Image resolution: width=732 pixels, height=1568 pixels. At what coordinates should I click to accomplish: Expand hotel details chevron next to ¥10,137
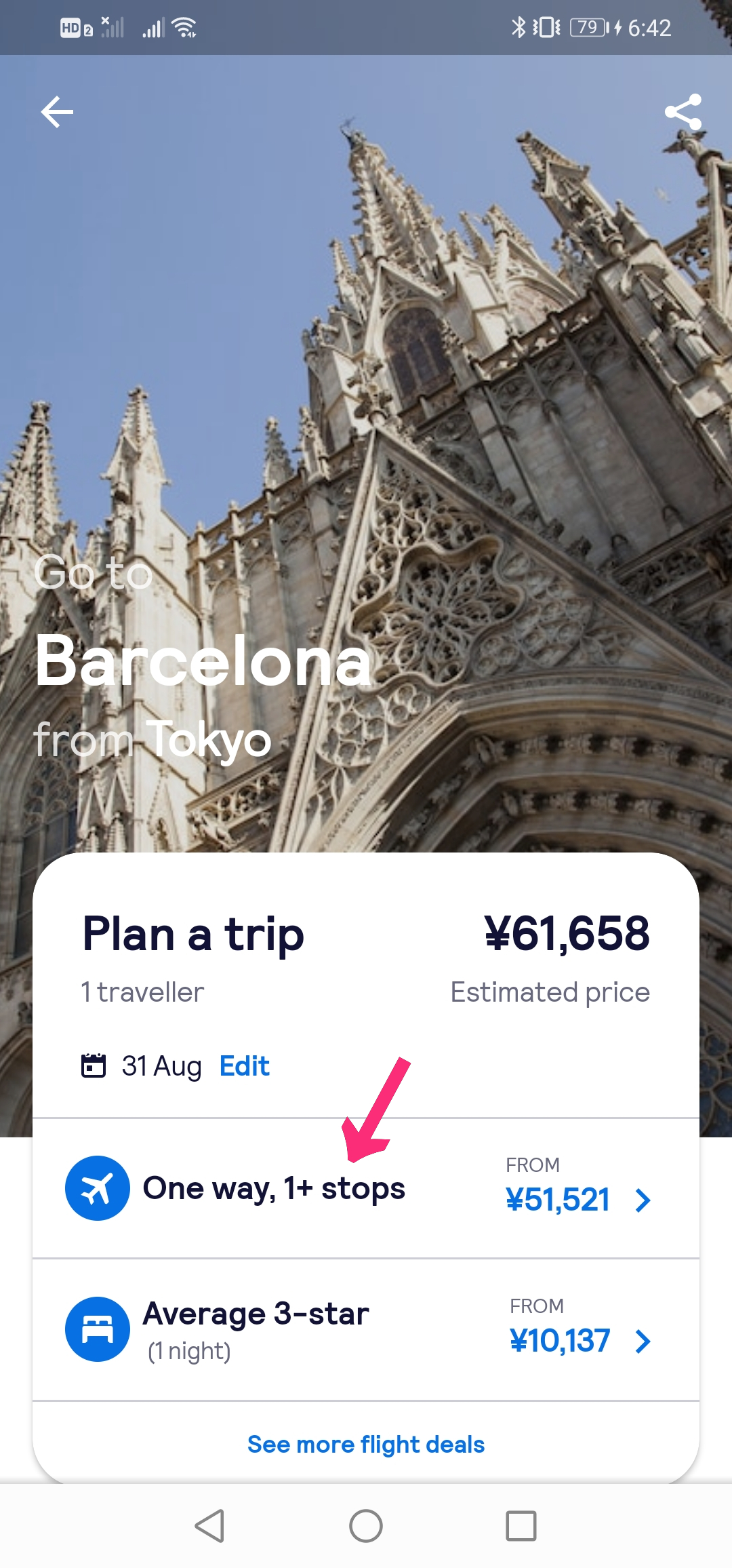[643, 1341]
